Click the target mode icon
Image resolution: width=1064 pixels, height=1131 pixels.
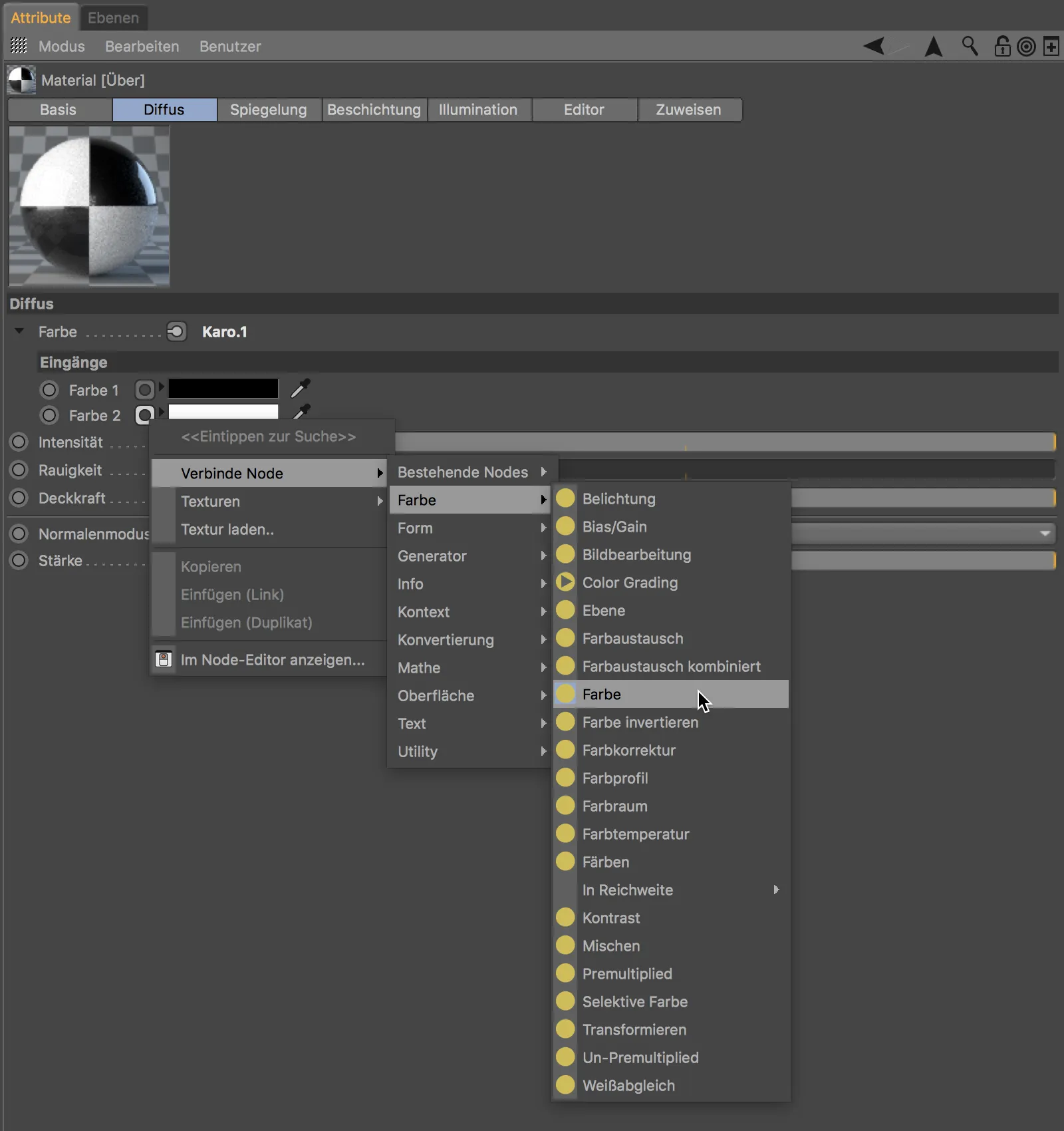tap(1027, 47)
